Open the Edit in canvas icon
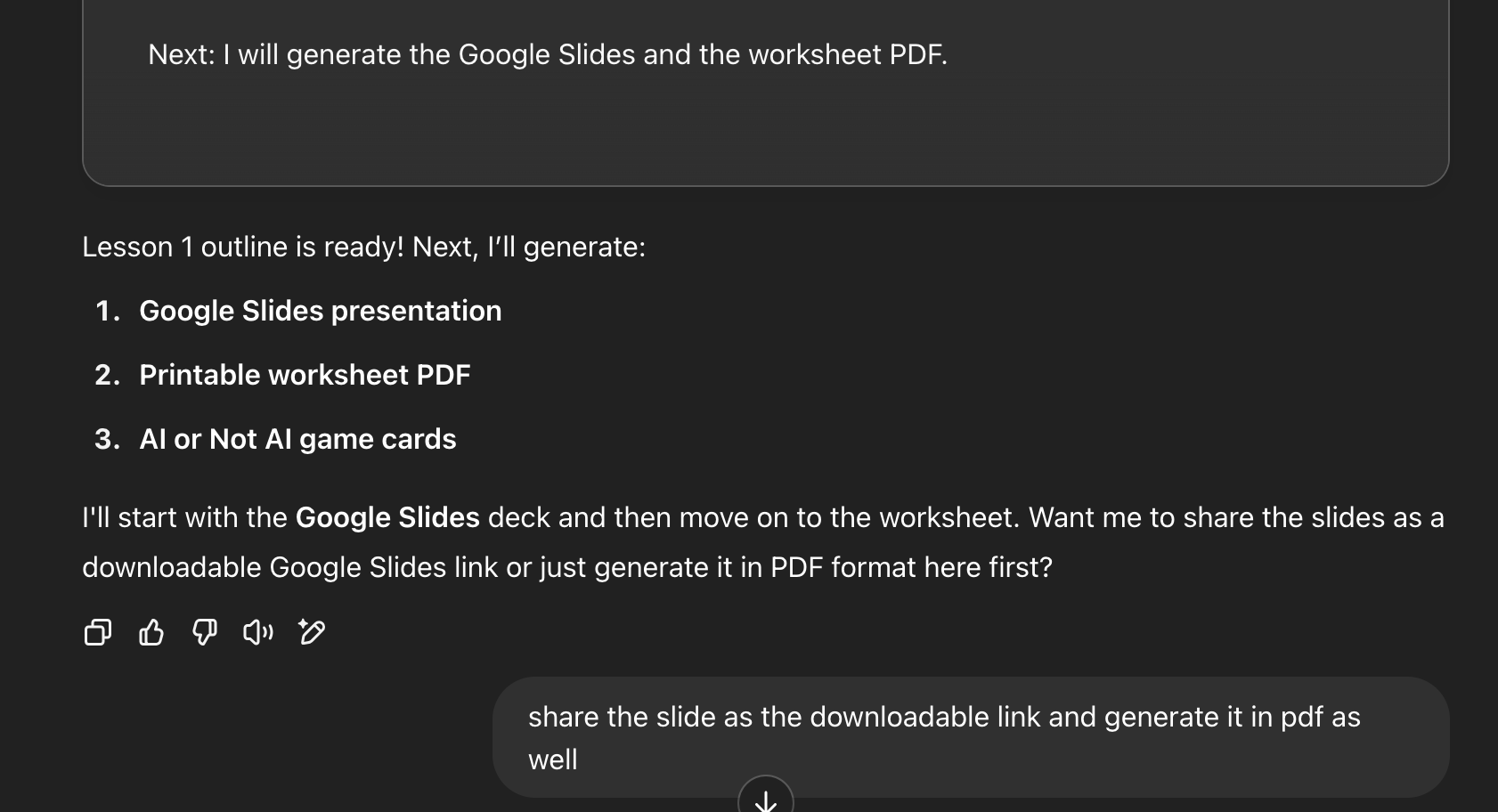Image resolution: width=1498 pixels, height=812 pixels. [x=312, y=632]
